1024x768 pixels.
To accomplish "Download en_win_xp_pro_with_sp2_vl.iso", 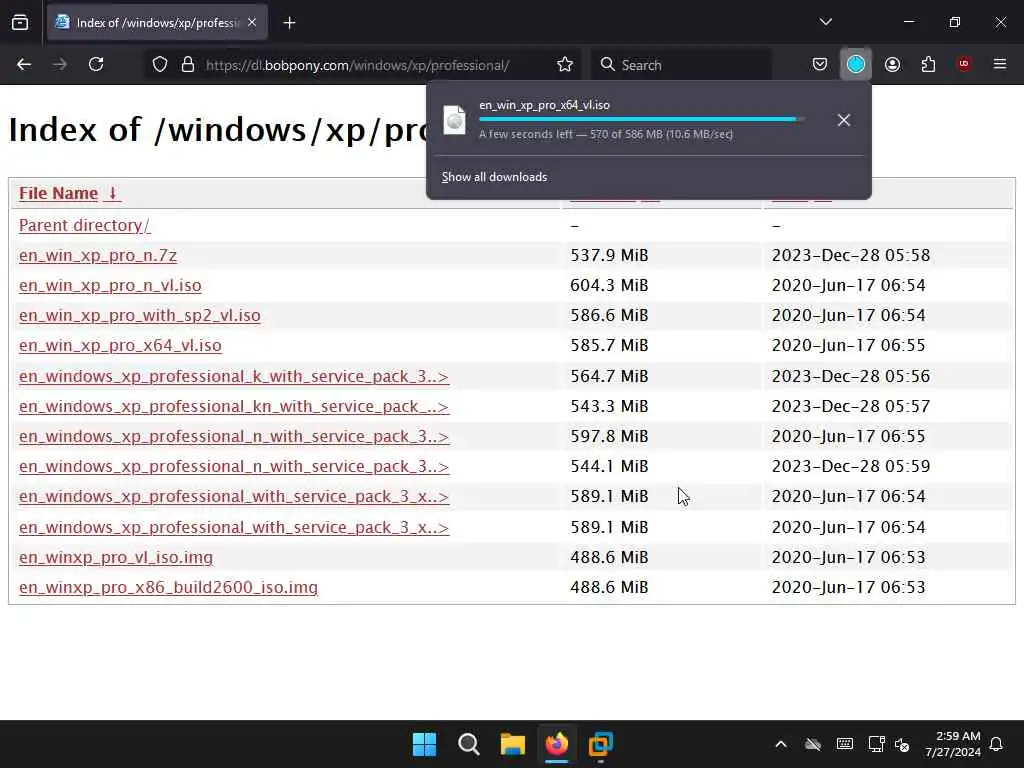I will 140,315.
